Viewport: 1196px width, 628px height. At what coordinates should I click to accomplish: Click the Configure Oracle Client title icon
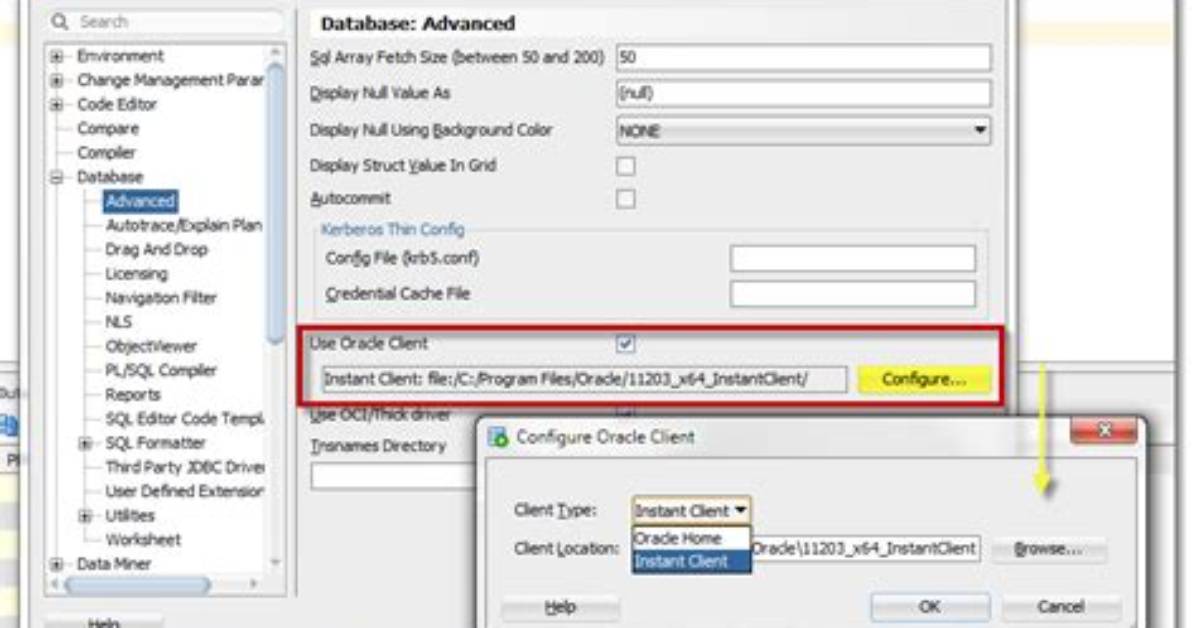tap(498, 437)
